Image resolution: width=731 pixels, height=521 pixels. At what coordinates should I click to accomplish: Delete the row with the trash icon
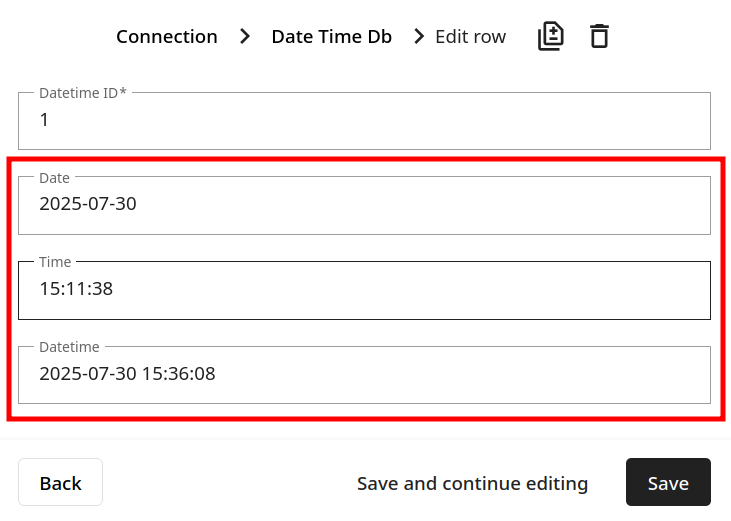599,36
